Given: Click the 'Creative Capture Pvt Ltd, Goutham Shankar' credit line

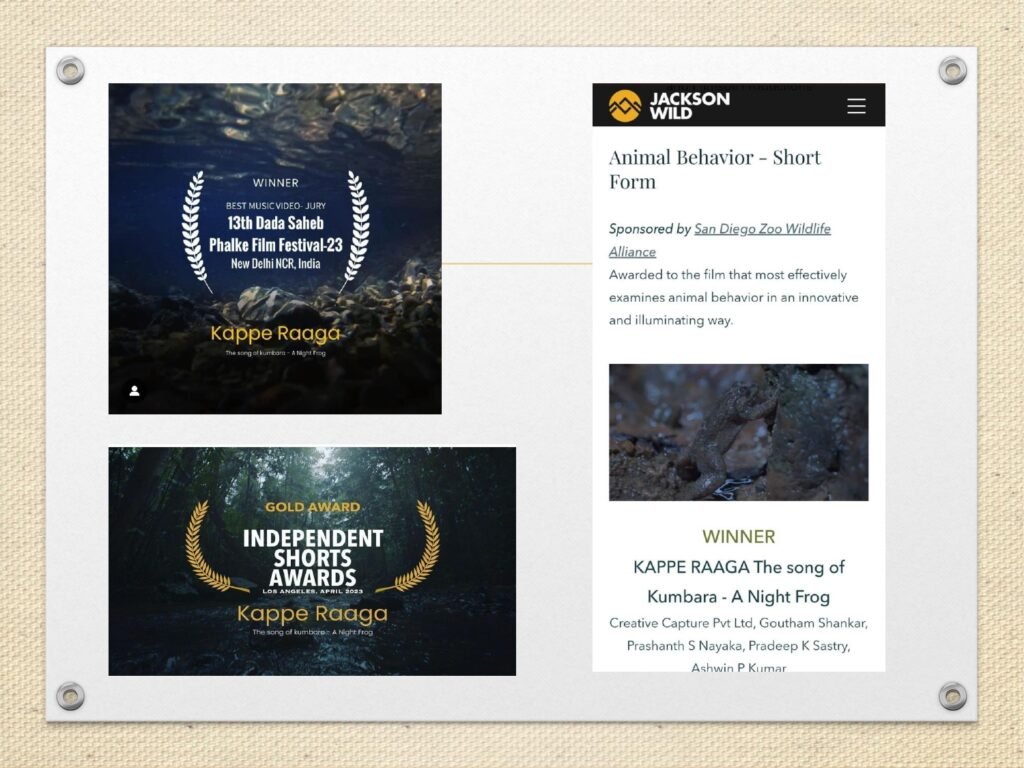Looking at the screenshot, I should (739, 623).
